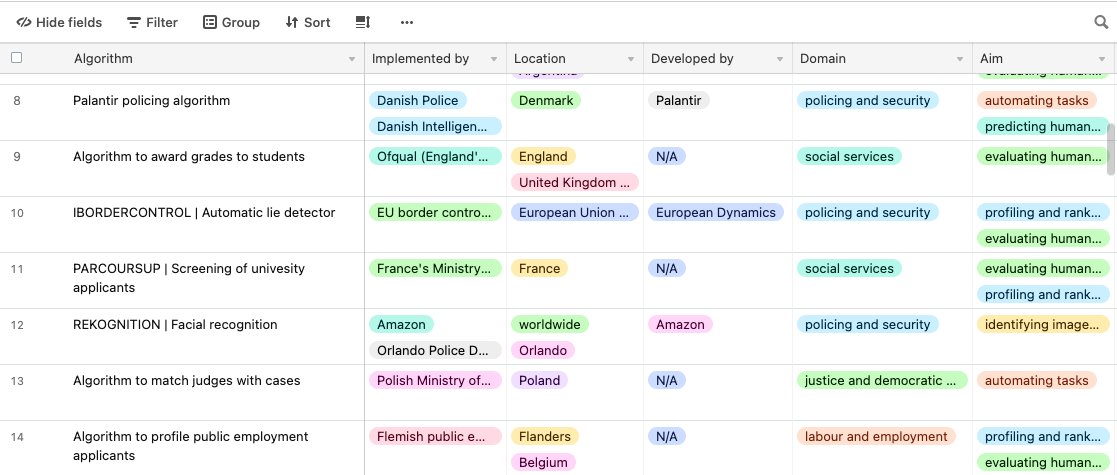The image size is (1117, 475).
Task: Search the table with magnifier icon
Action: coord(1101,22)
